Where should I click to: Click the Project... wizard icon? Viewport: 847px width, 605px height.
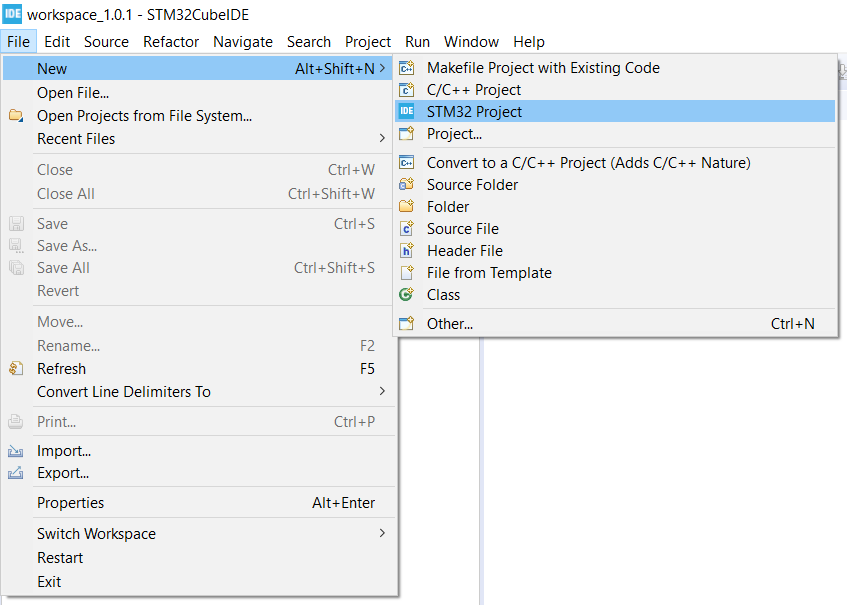point(406,133)
